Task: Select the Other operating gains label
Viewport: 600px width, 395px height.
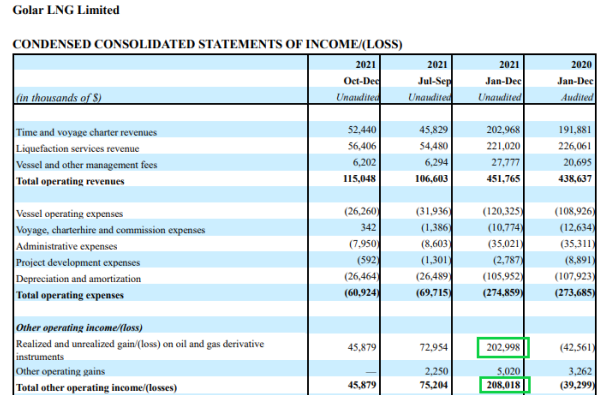Action: pyautogui.click(x=60, y=371)
